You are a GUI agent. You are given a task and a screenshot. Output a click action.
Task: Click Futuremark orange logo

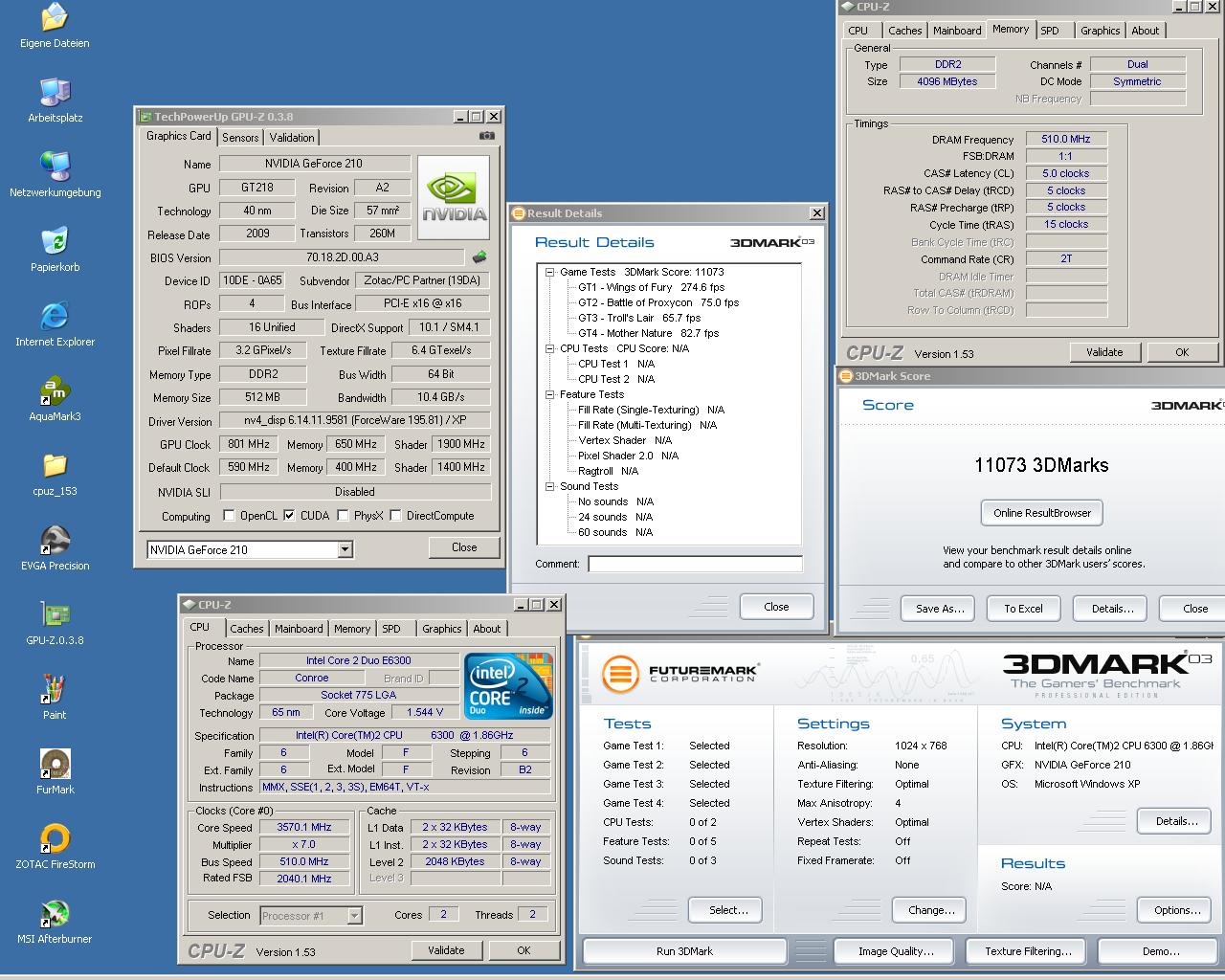[620, 674]
